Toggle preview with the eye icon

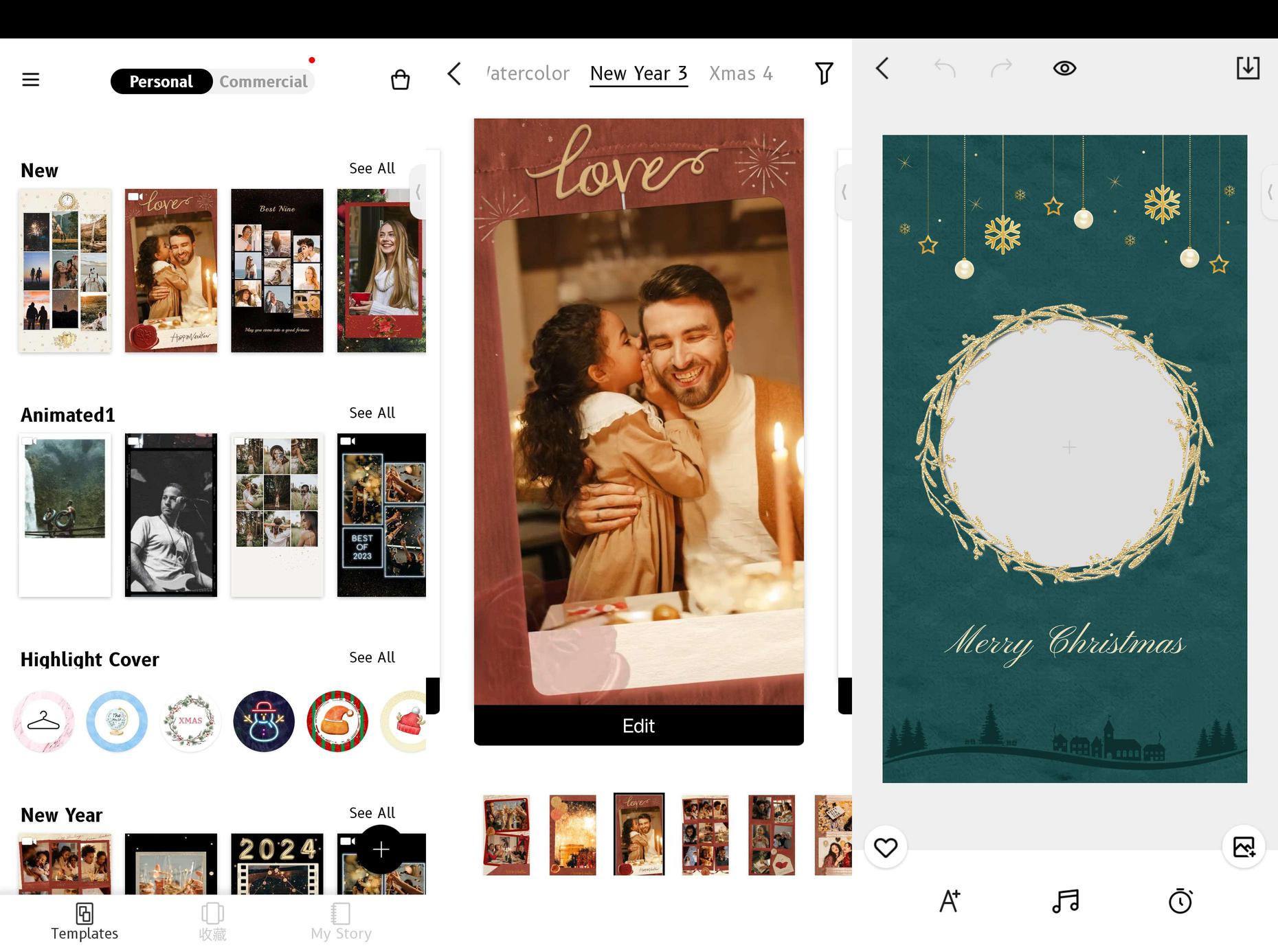(x=1064, y=69)
